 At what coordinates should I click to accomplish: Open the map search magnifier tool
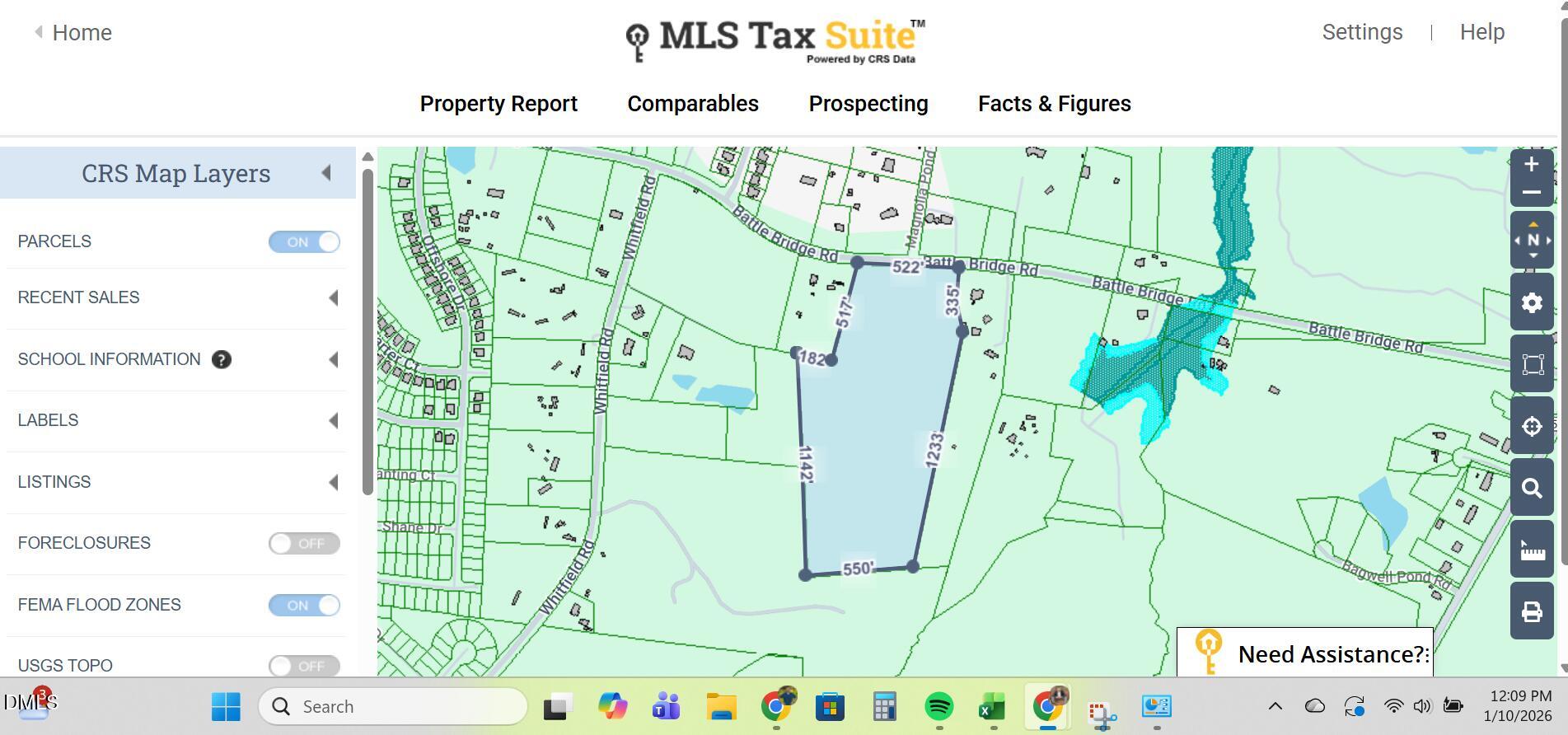(1532, 488)
